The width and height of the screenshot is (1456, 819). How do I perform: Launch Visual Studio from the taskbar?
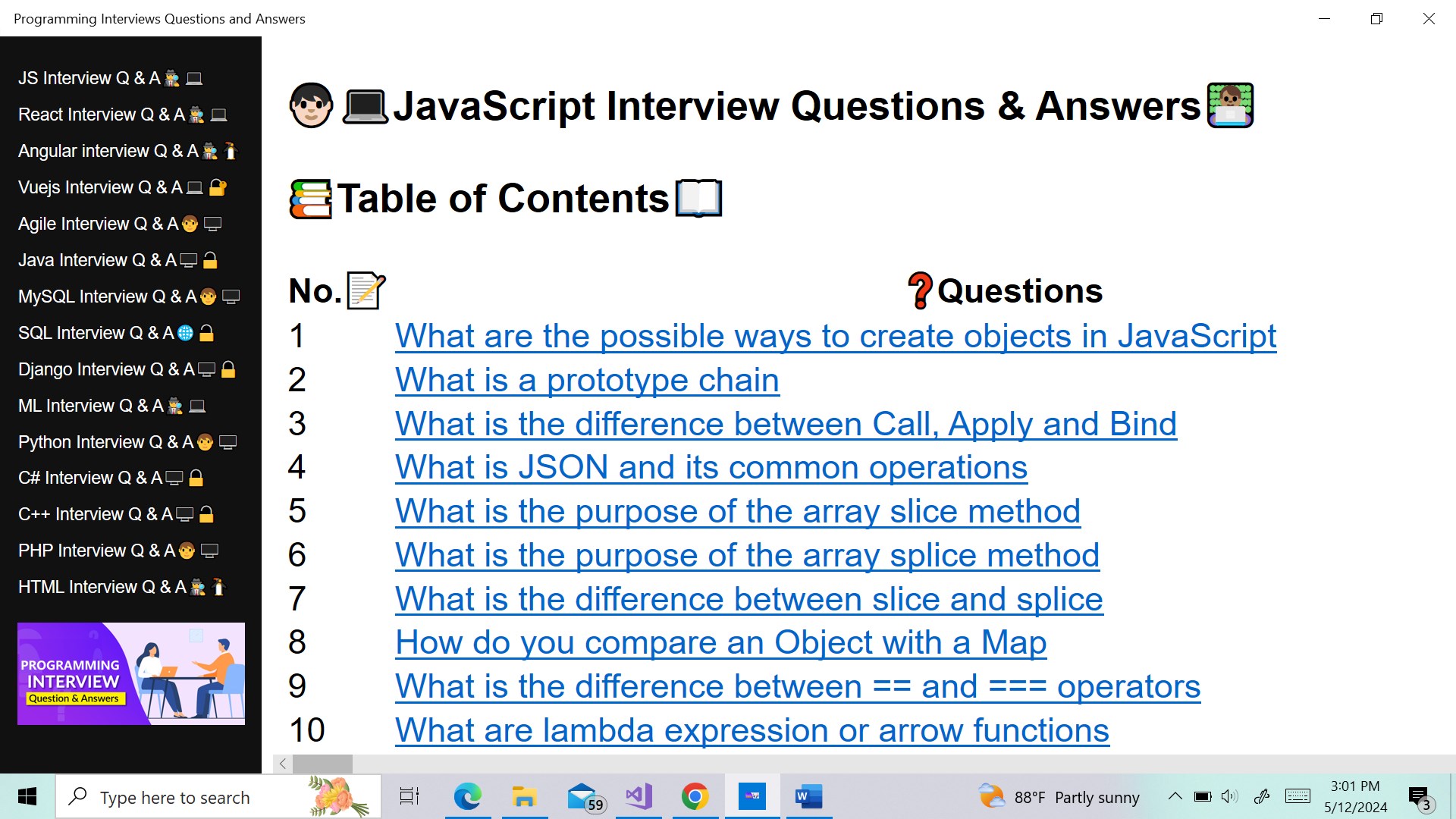[x=639, y=797]
